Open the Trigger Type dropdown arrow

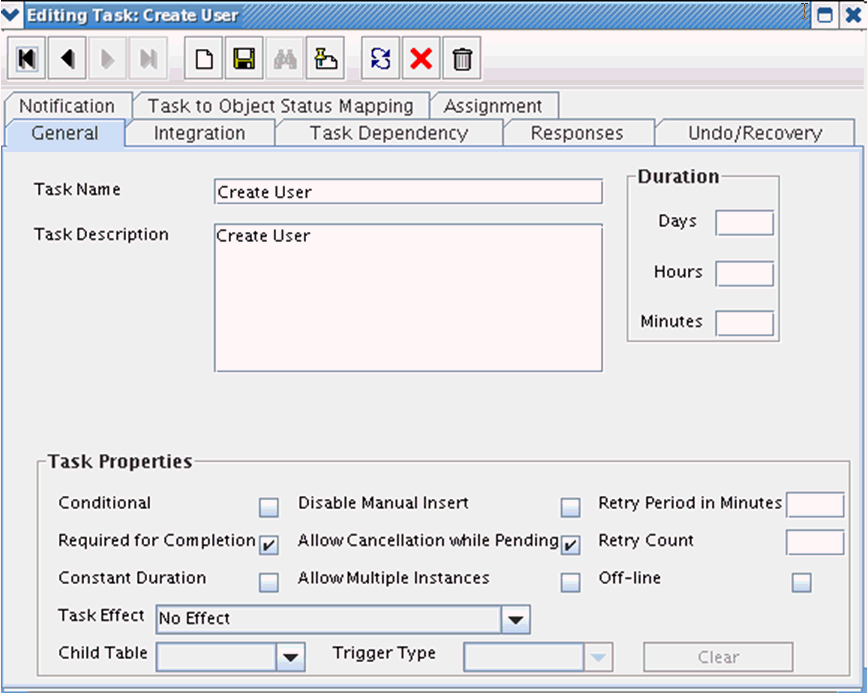pos(598,657)
